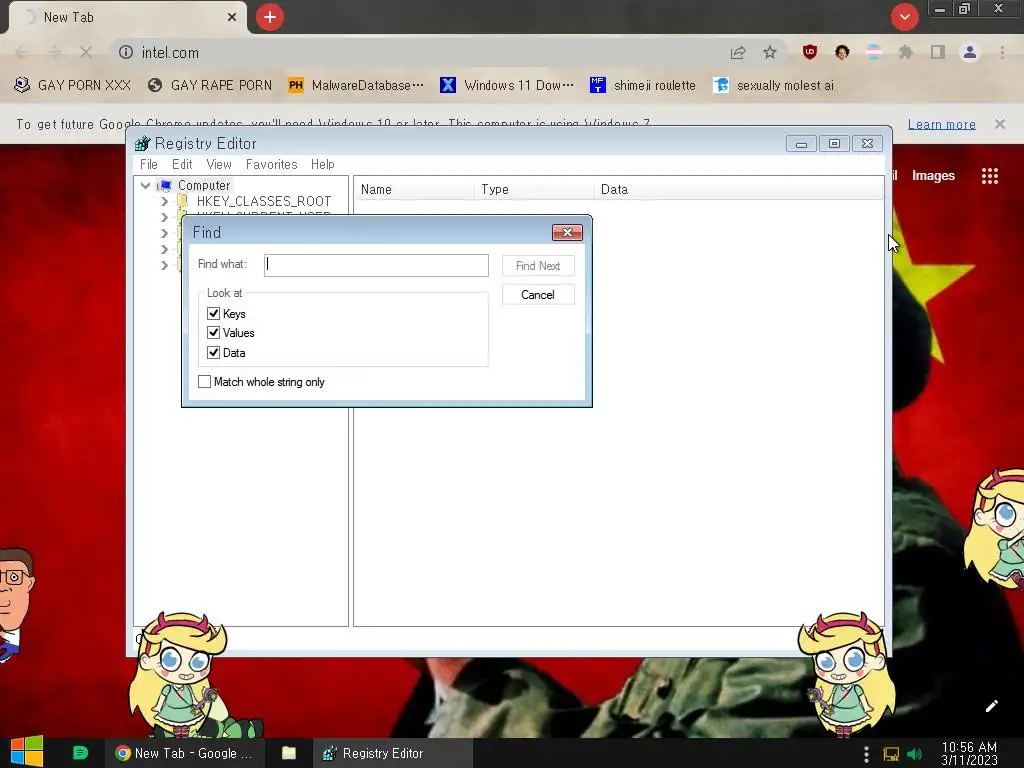
Task: Click the forward navigation arrow
Action: tap(54, 52)
